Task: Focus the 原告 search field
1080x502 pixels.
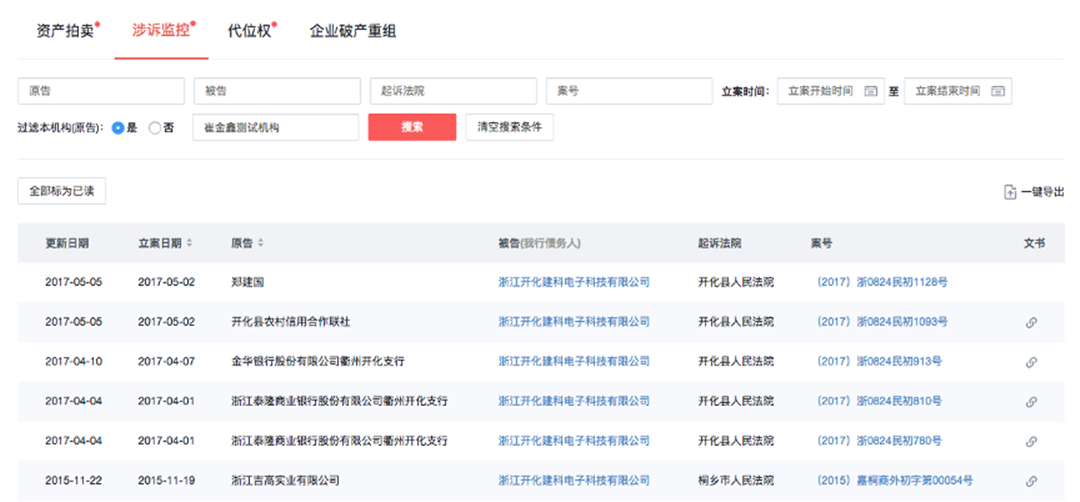Action: pos(101,91)
